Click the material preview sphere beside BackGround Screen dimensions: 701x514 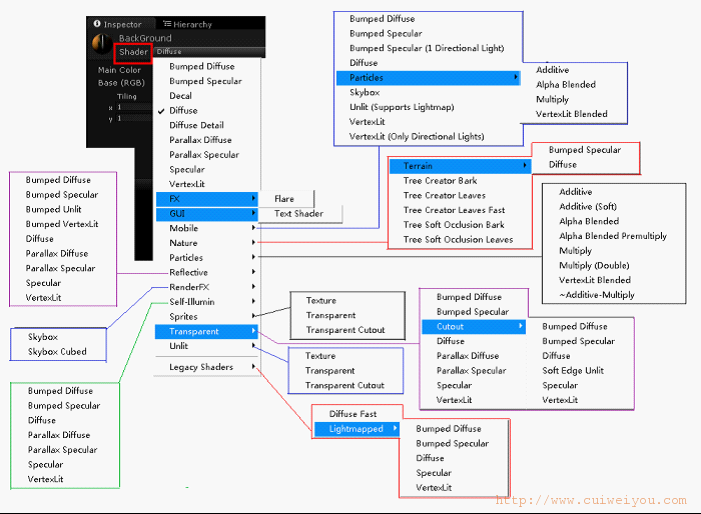(x=102, y=44)
